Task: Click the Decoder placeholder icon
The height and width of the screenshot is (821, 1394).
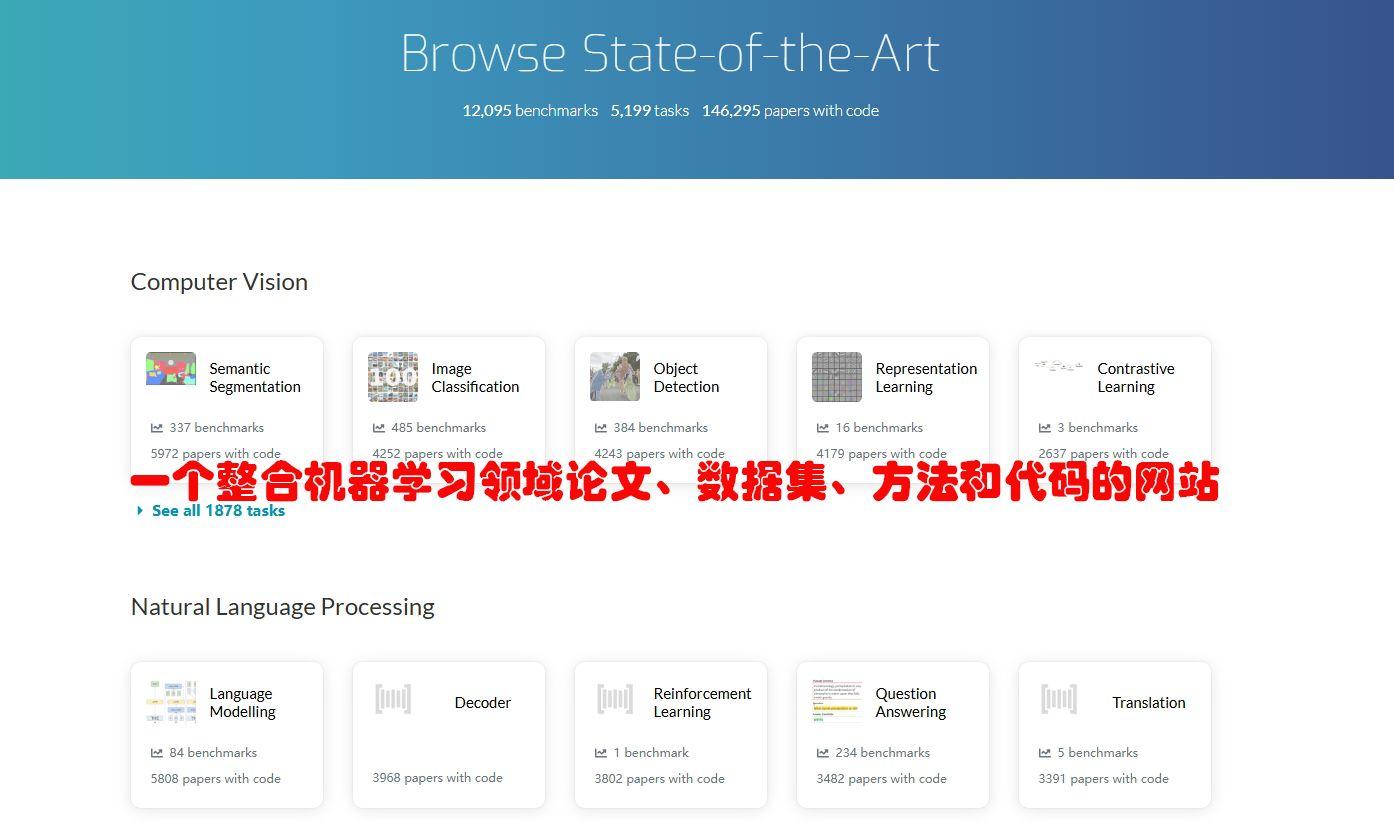Action: pyautogui.click(x=393, y=699)
